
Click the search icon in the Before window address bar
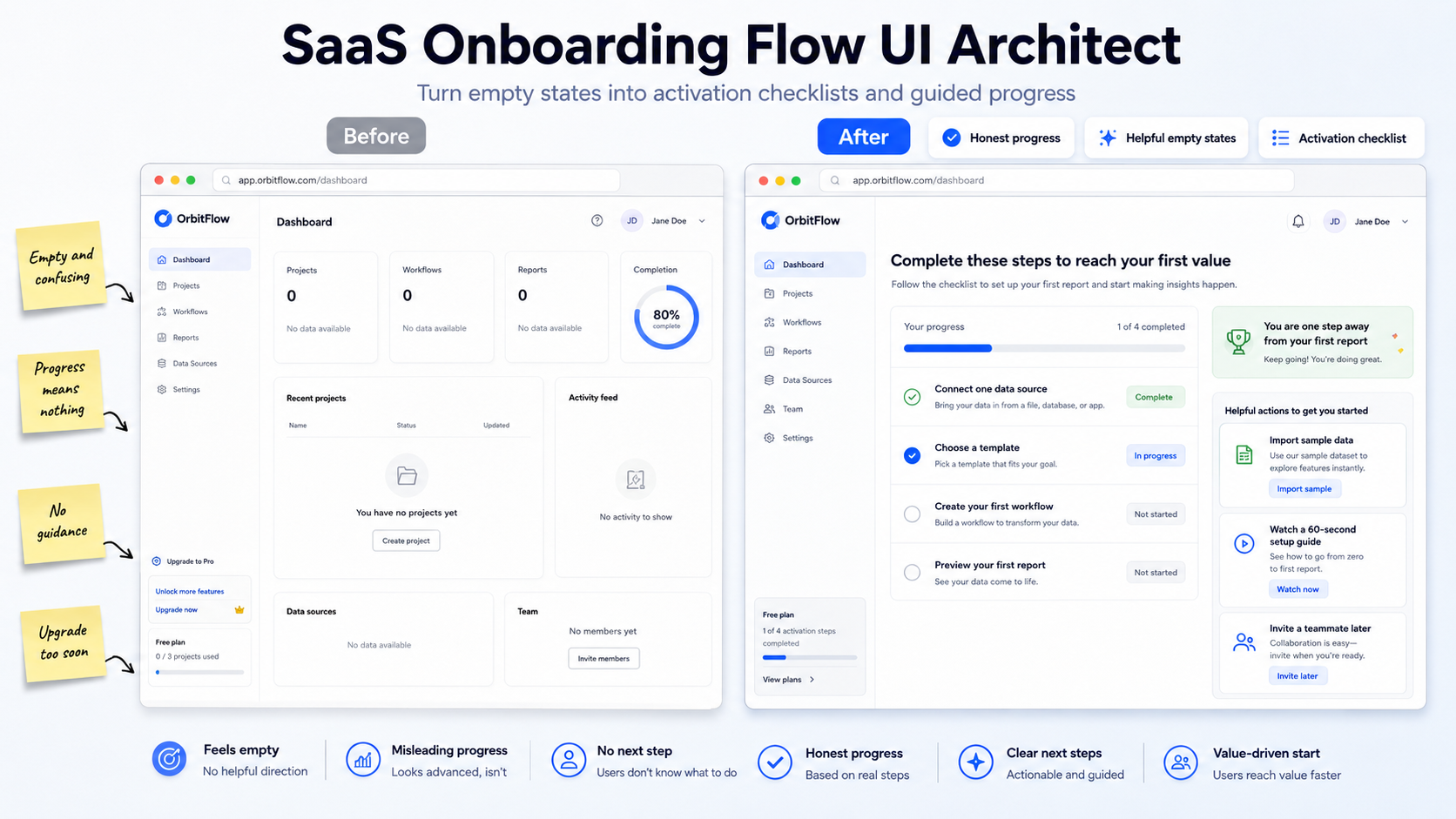coord(226,180)
